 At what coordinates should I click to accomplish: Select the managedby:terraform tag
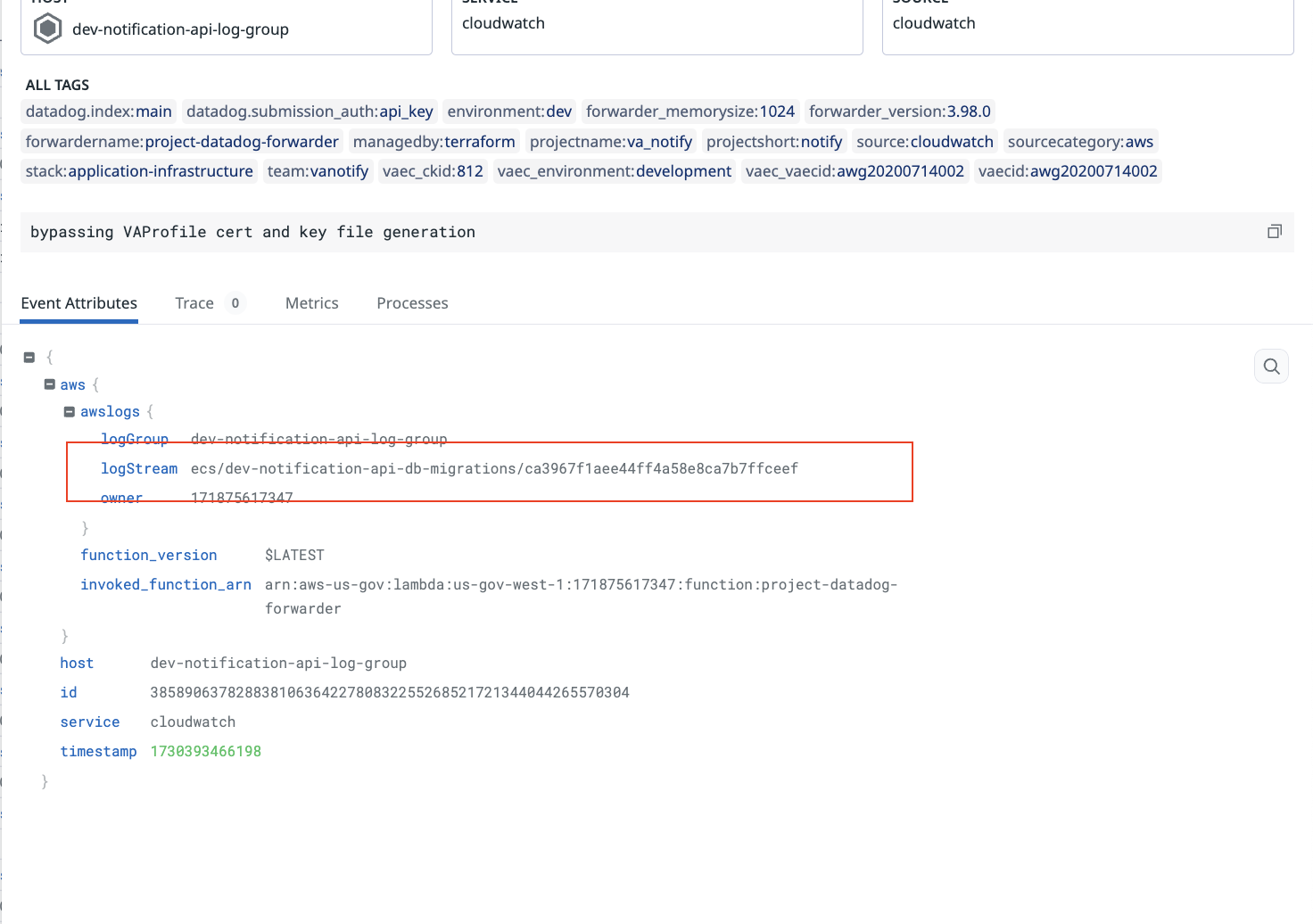[434, 142]
